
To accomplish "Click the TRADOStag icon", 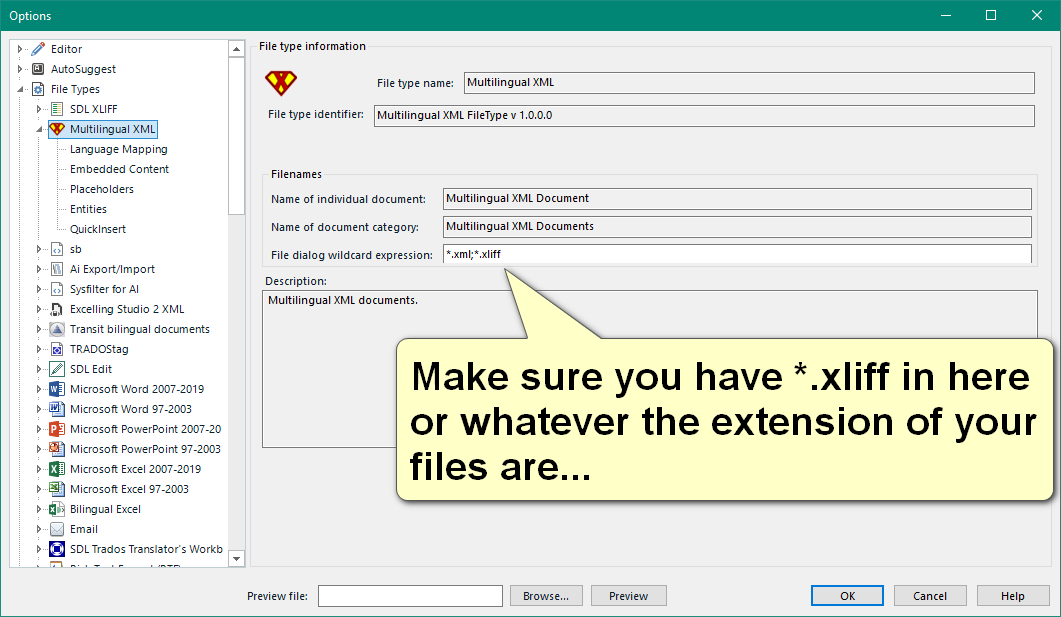I will 58,349.
